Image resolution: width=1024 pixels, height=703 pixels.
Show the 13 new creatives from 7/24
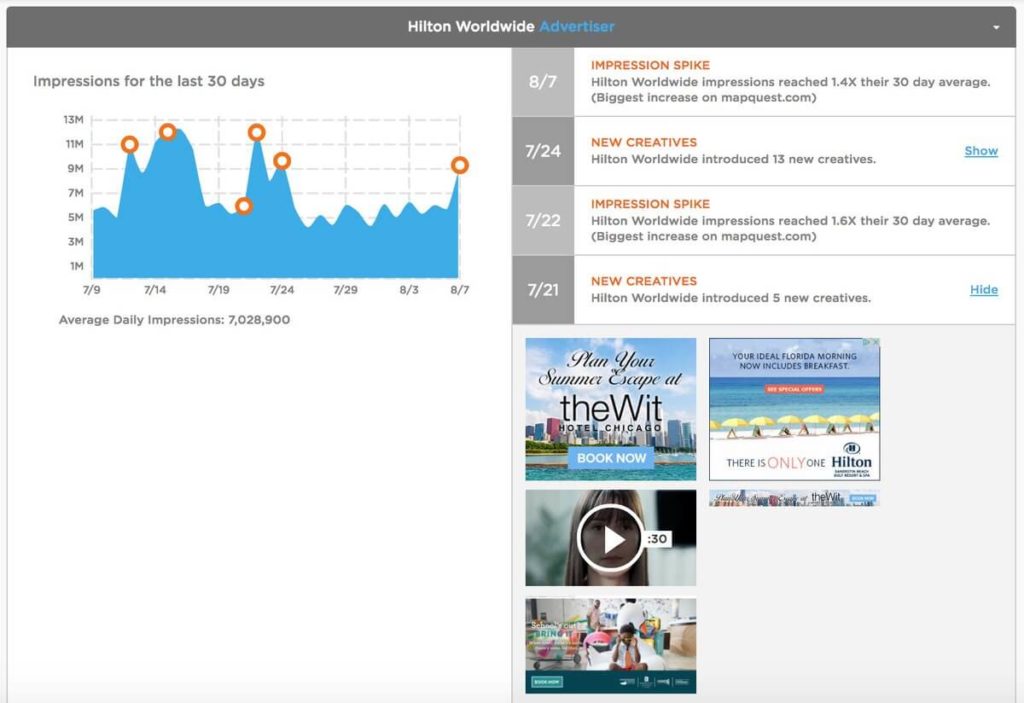click(x=980, y=151)
